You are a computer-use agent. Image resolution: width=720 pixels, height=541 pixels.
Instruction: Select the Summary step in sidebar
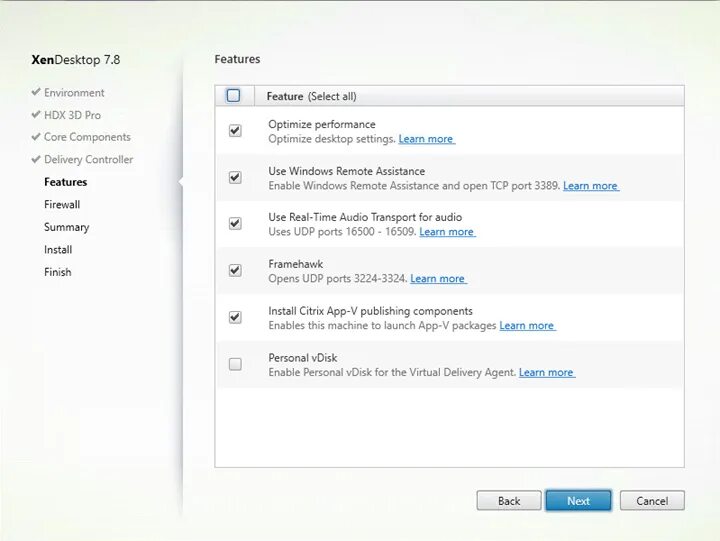pyautogui.click(x=67, y=227)
